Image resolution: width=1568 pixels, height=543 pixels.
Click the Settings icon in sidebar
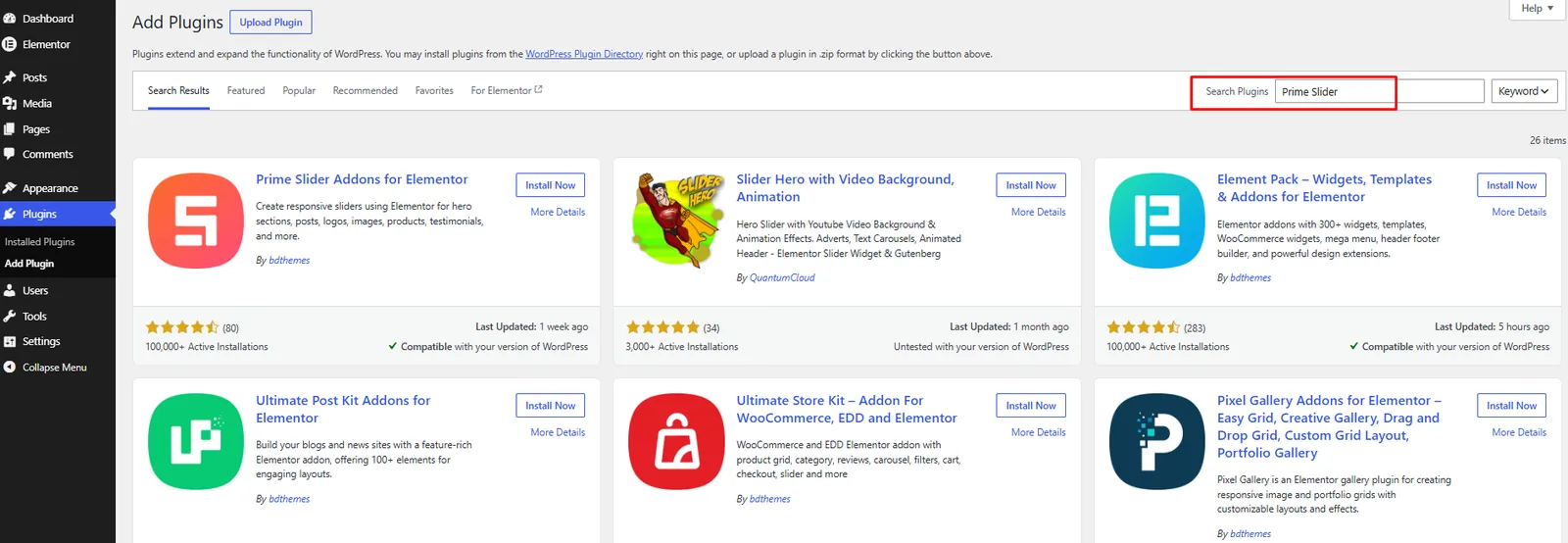pos(10,342)
